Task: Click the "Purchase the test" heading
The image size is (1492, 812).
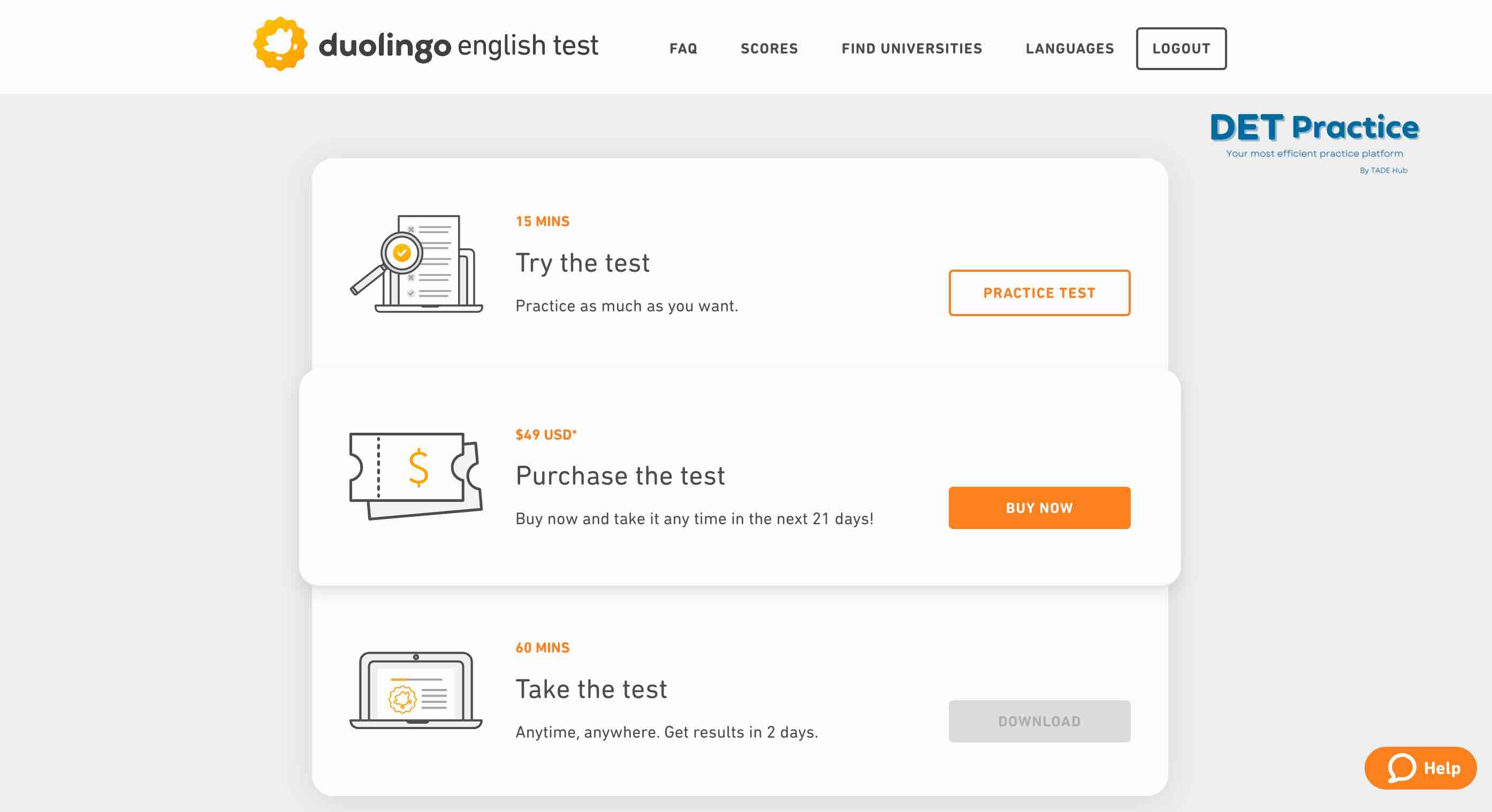Action: (x=620, y=476)
